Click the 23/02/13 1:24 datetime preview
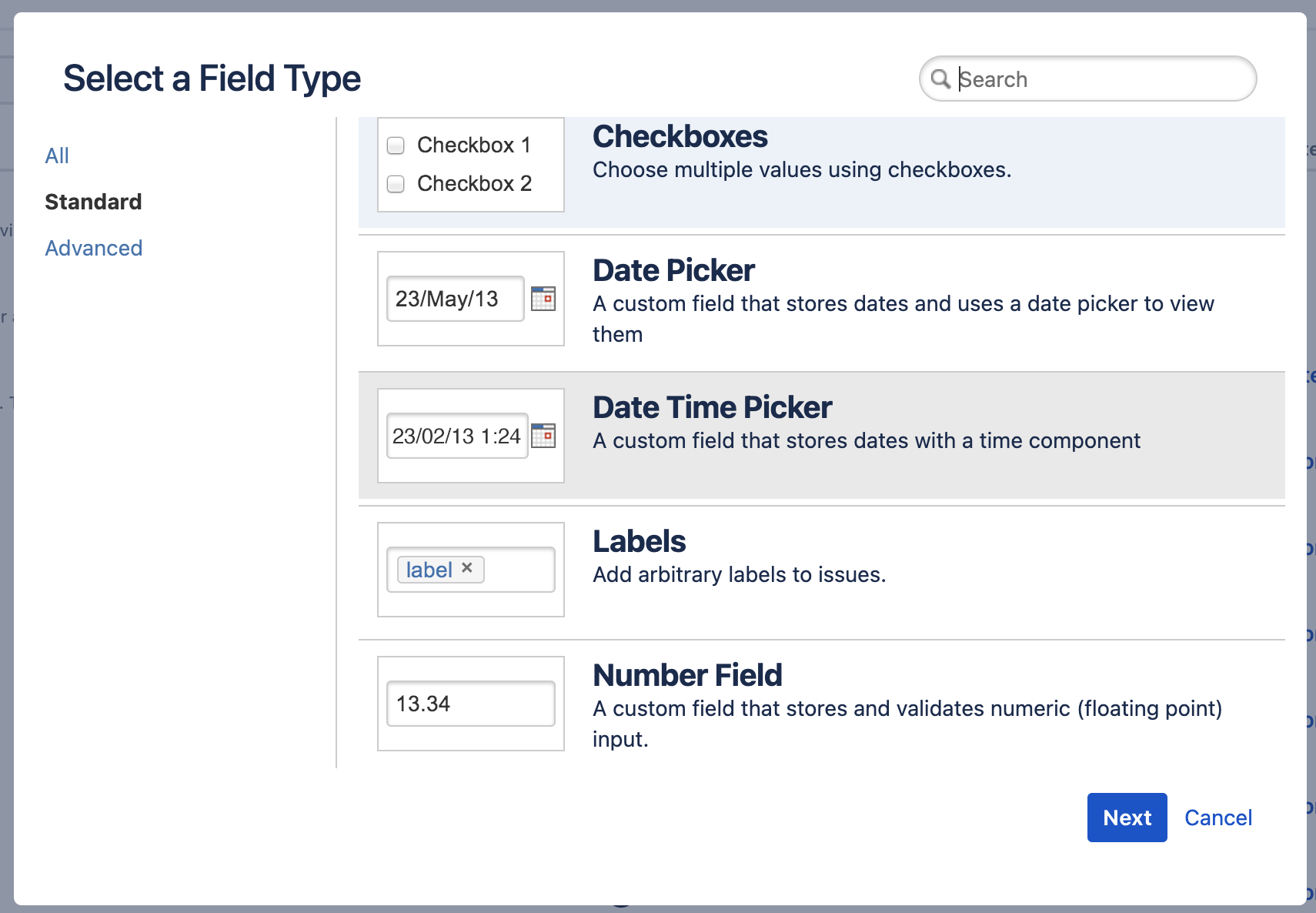 (x=457, y=436)
